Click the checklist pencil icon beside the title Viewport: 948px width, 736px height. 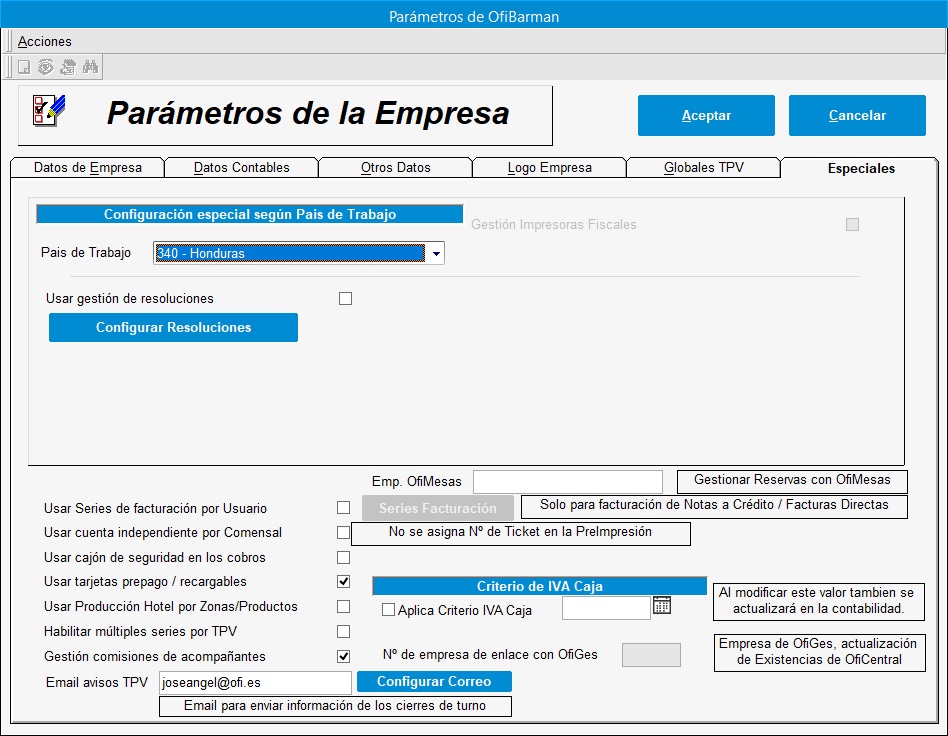pos(49,111)
